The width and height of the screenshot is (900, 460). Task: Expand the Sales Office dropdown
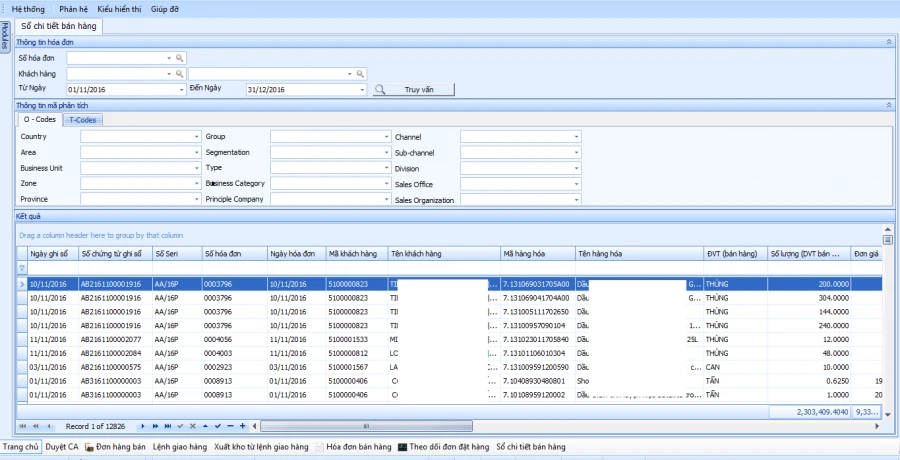point(576,184)
